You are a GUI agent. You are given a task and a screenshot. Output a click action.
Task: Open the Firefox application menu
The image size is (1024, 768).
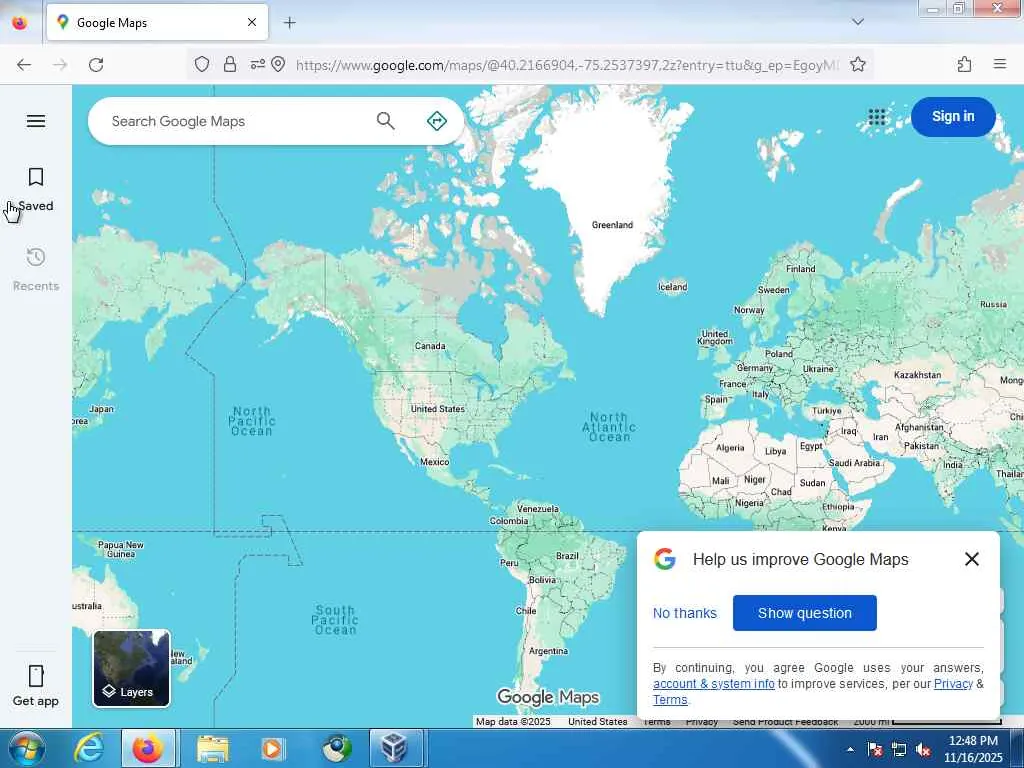click(1000, 64)
